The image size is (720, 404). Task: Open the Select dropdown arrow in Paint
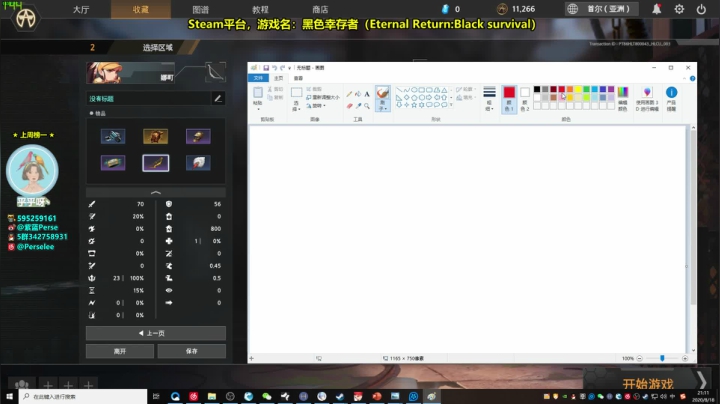click(x=297, y=107)
